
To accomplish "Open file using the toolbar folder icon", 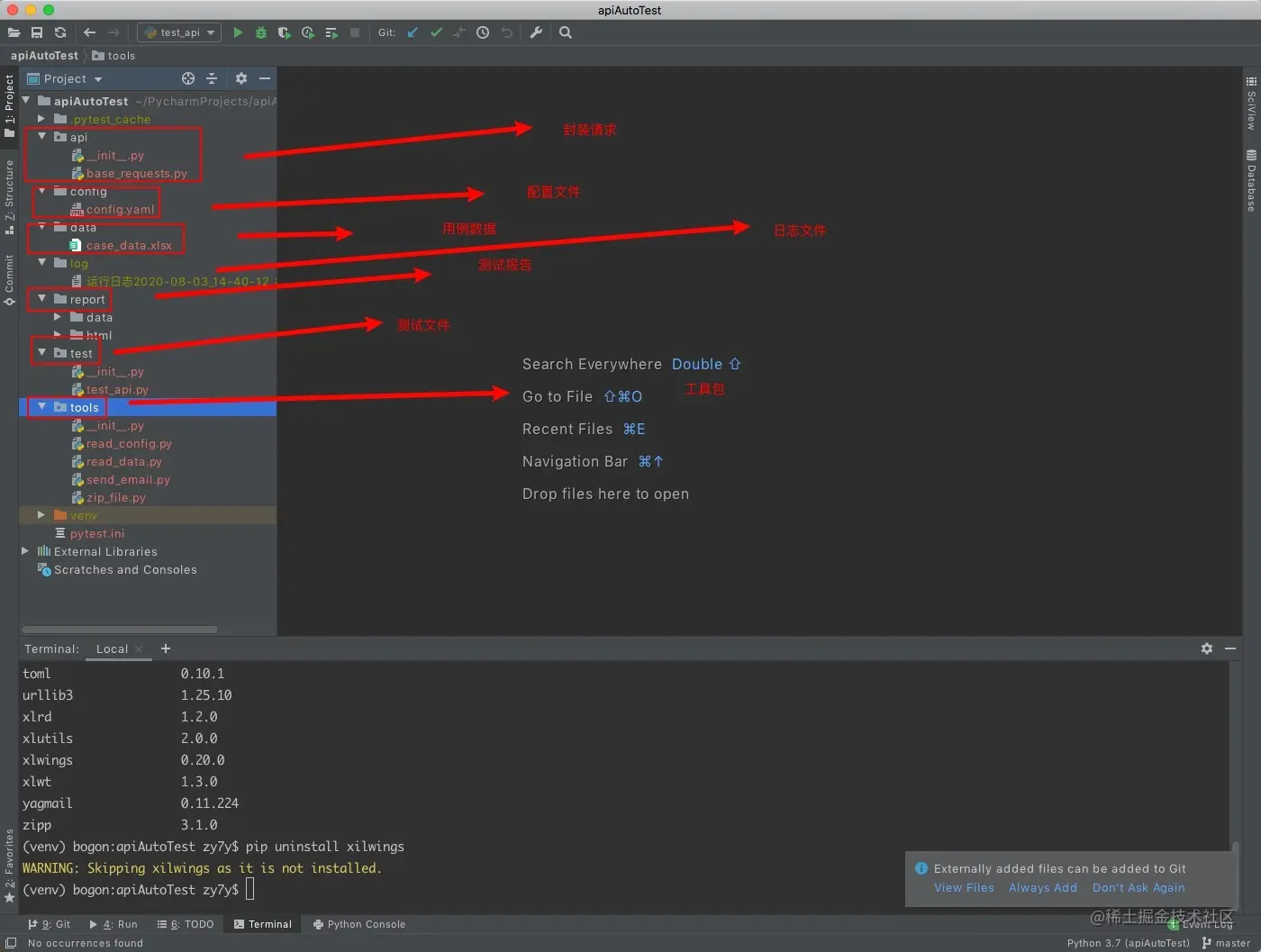I will pos(14,32).
